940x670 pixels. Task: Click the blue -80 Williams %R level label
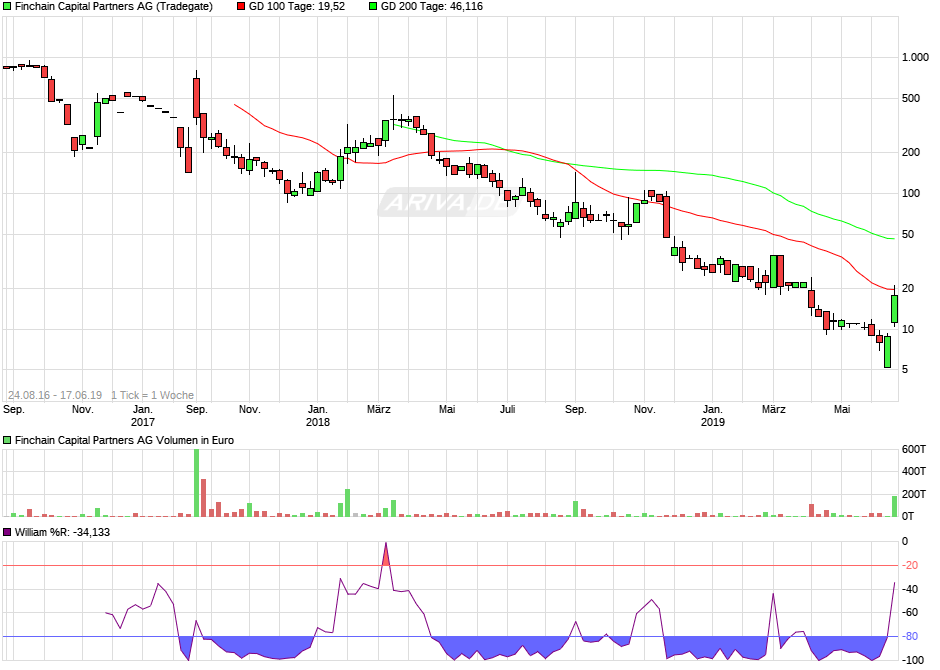(x=911, y=636)
